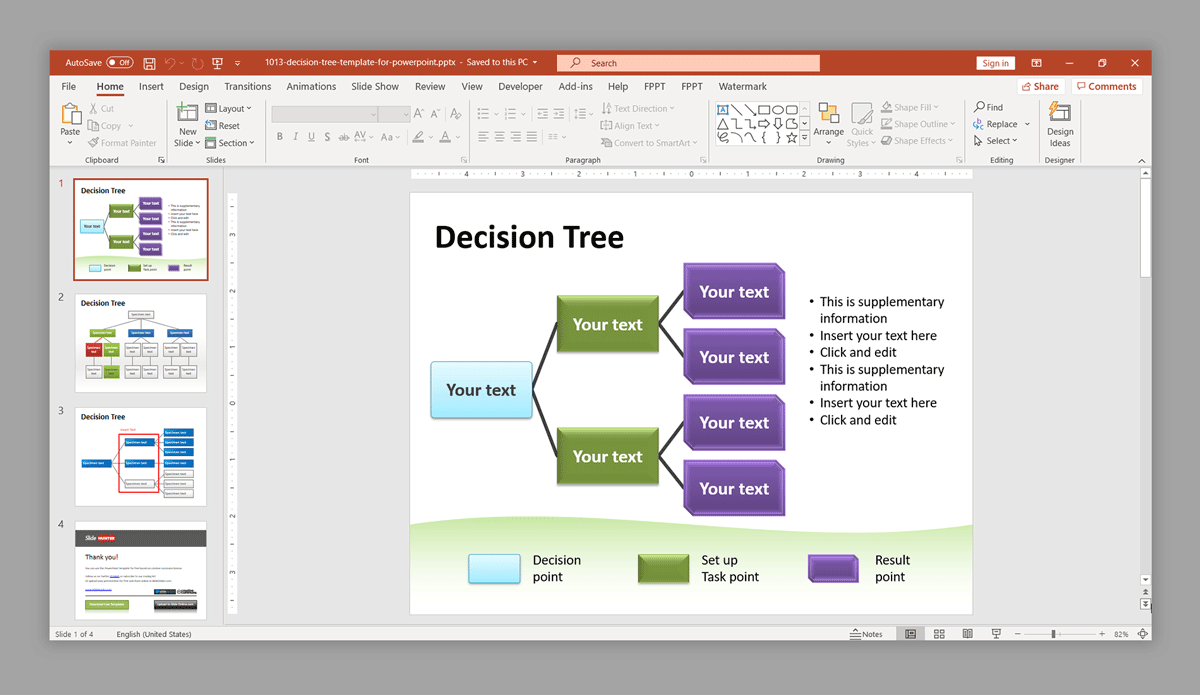Switch to the Slide Show tab
Screen dimensions: 1200x695
[375, 87]
